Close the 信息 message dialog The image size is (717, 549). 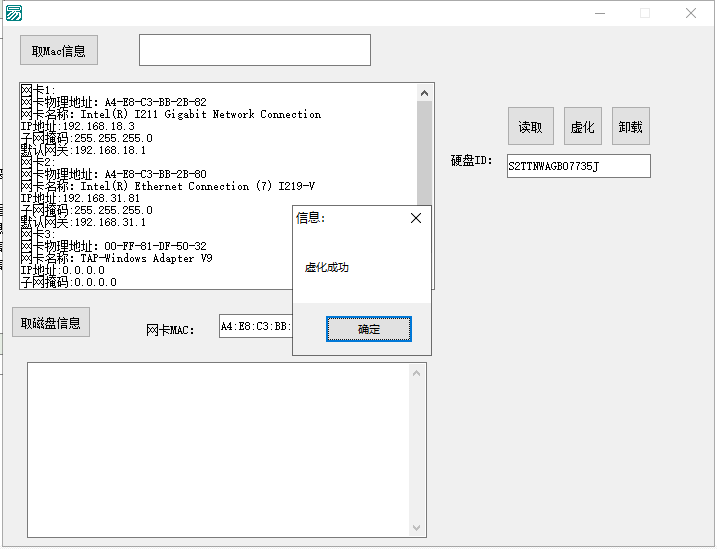[416, 218]
